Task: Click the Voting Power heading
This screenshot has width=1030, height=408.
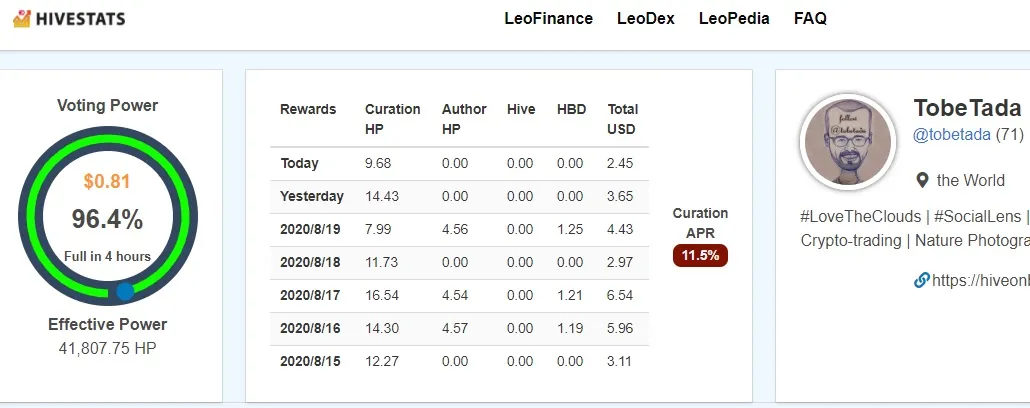Action: coord(108,105)
